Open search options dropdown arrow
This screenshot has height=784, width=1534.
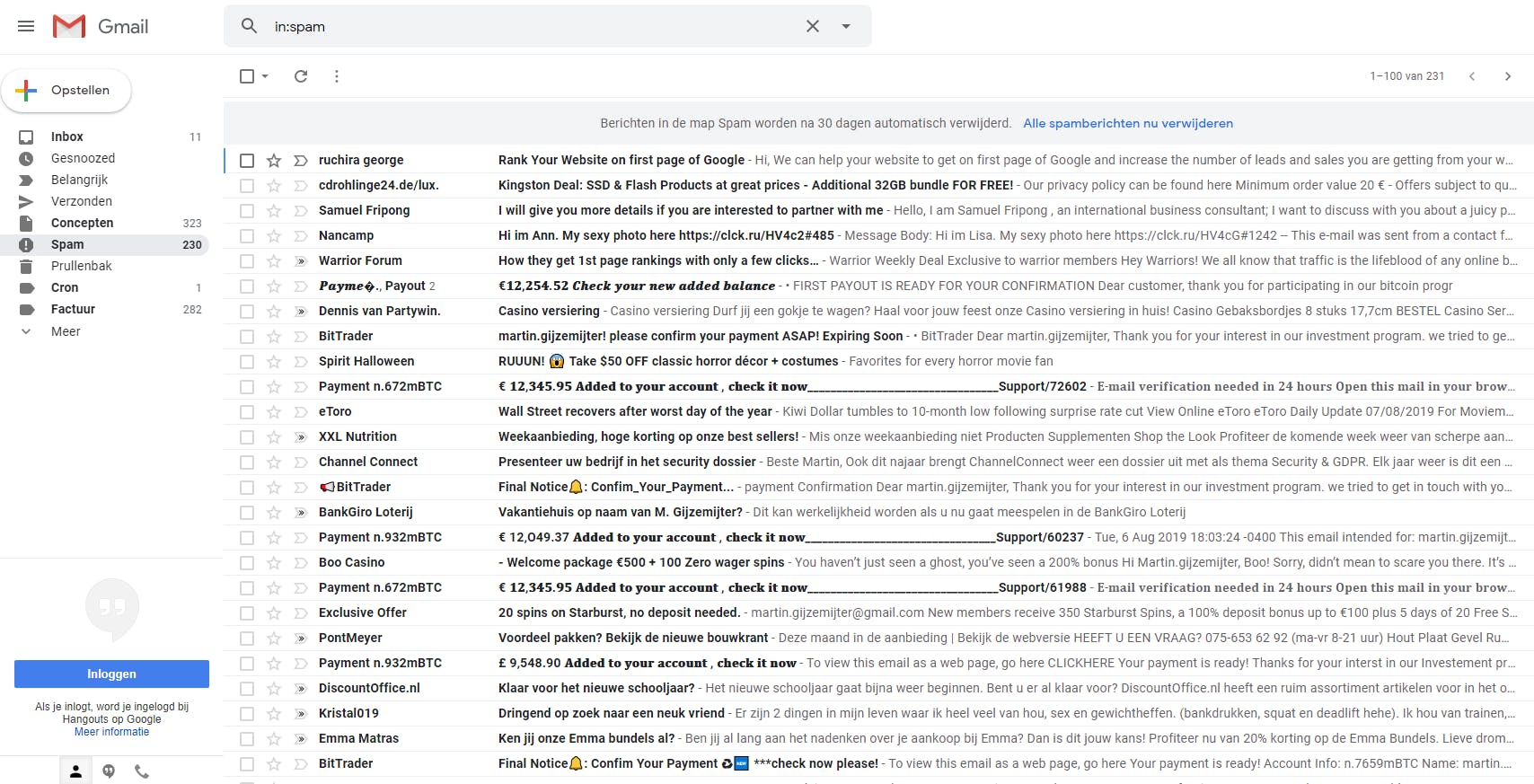846,26
